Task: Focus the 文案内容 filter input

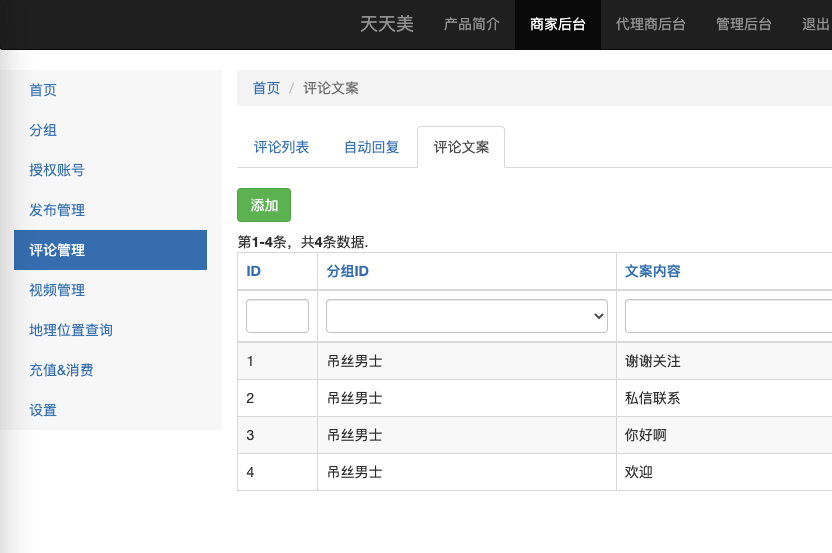Action: (x=728, y=316)
